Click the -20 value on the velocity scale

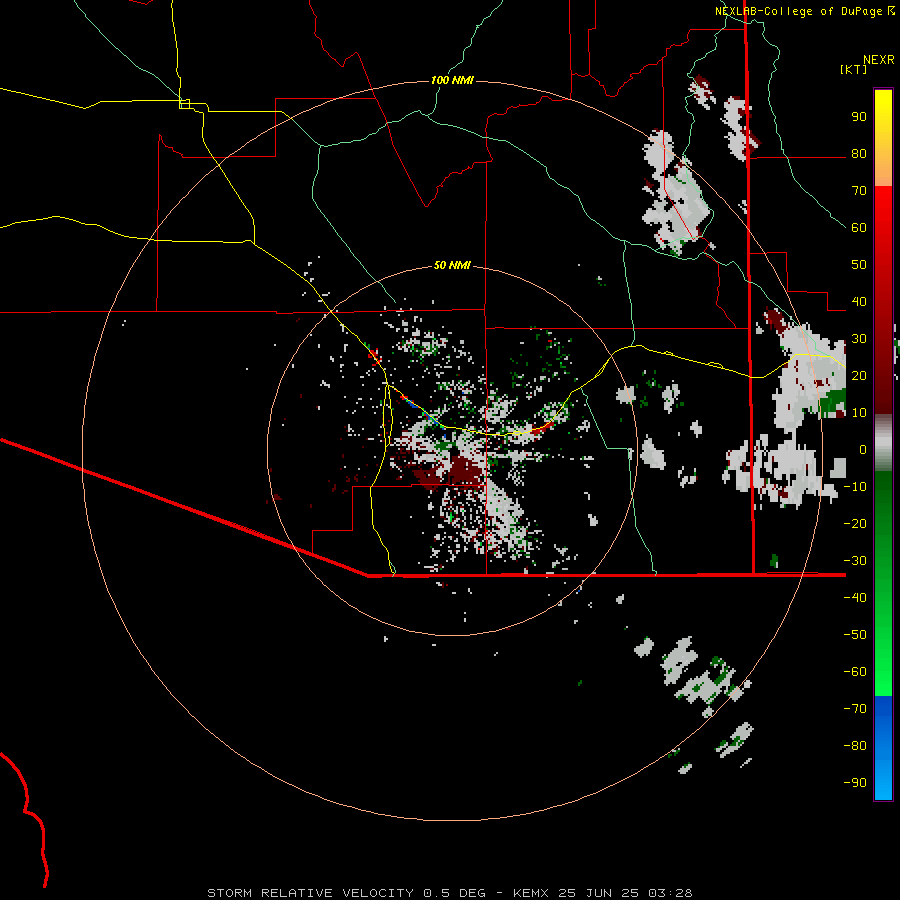(855, 524)
